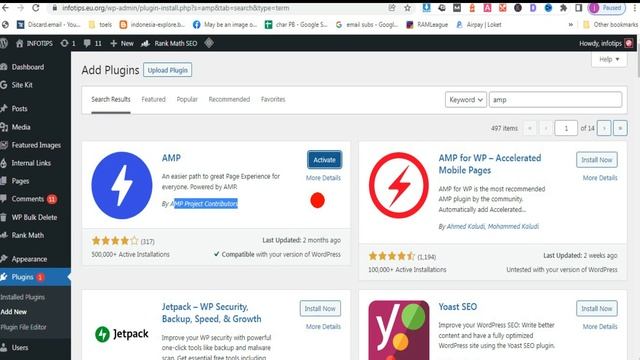Open the browser extensions puzzle icon
Viewport: 640px width, 360px height.
(x=563, y=8)
